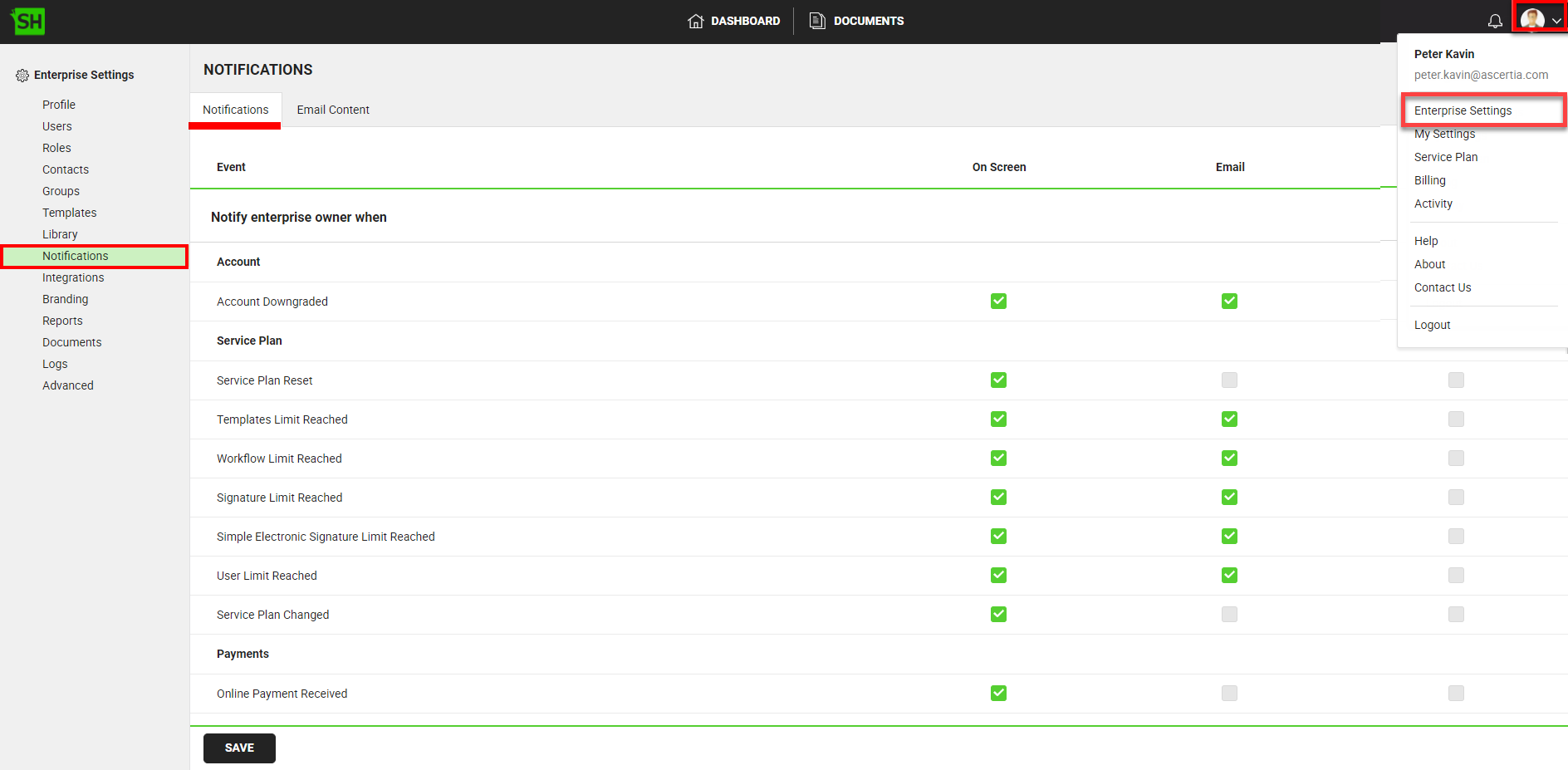1568x770 pixels.
Task: Click the Dashboard home icon
Action: click(695, 21)
